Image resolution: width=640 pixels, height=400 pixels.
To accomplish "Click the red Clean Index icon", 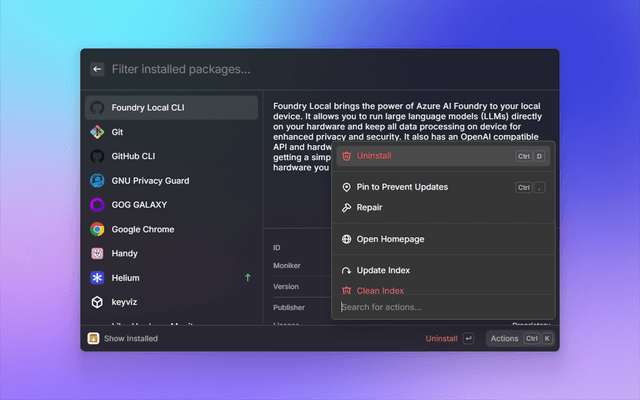I will [347, 290].
